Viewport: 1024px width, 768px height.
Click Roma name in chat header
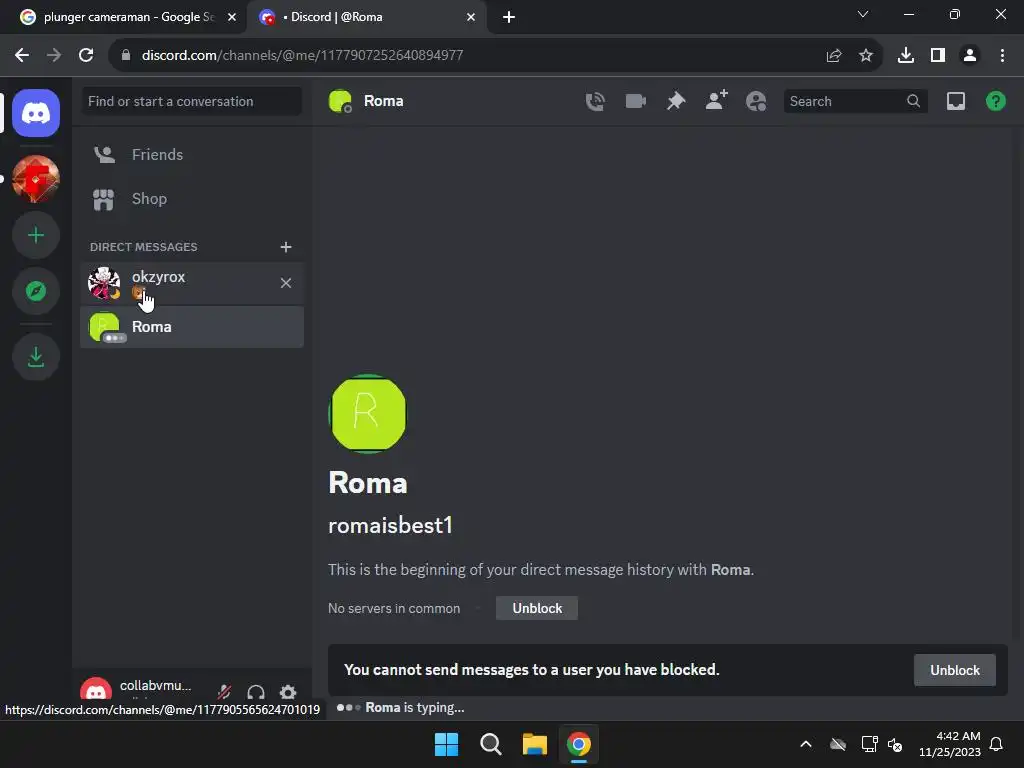383,101
